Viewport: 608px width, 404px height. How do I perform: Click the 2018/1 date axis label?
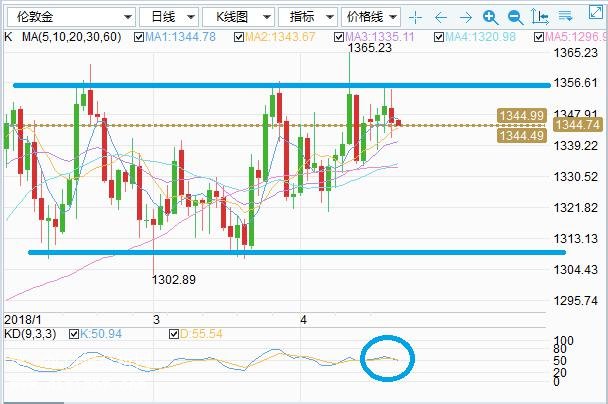click(22, 320)
